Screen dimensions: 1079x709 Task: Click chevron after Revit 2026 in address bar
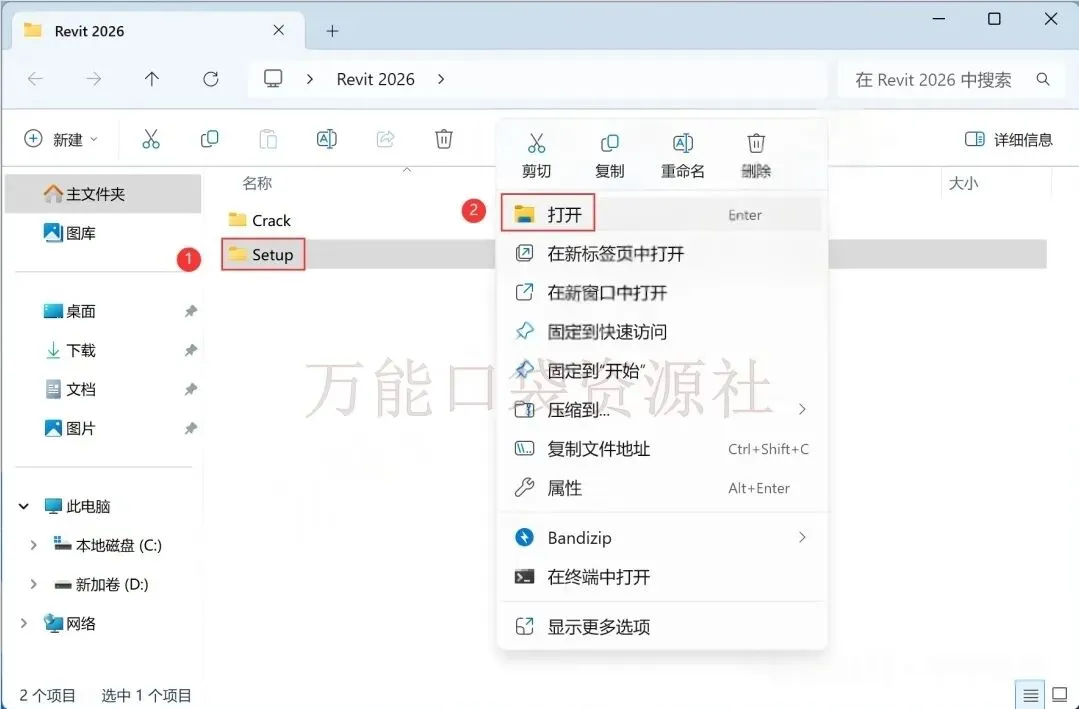click(441, 79)
